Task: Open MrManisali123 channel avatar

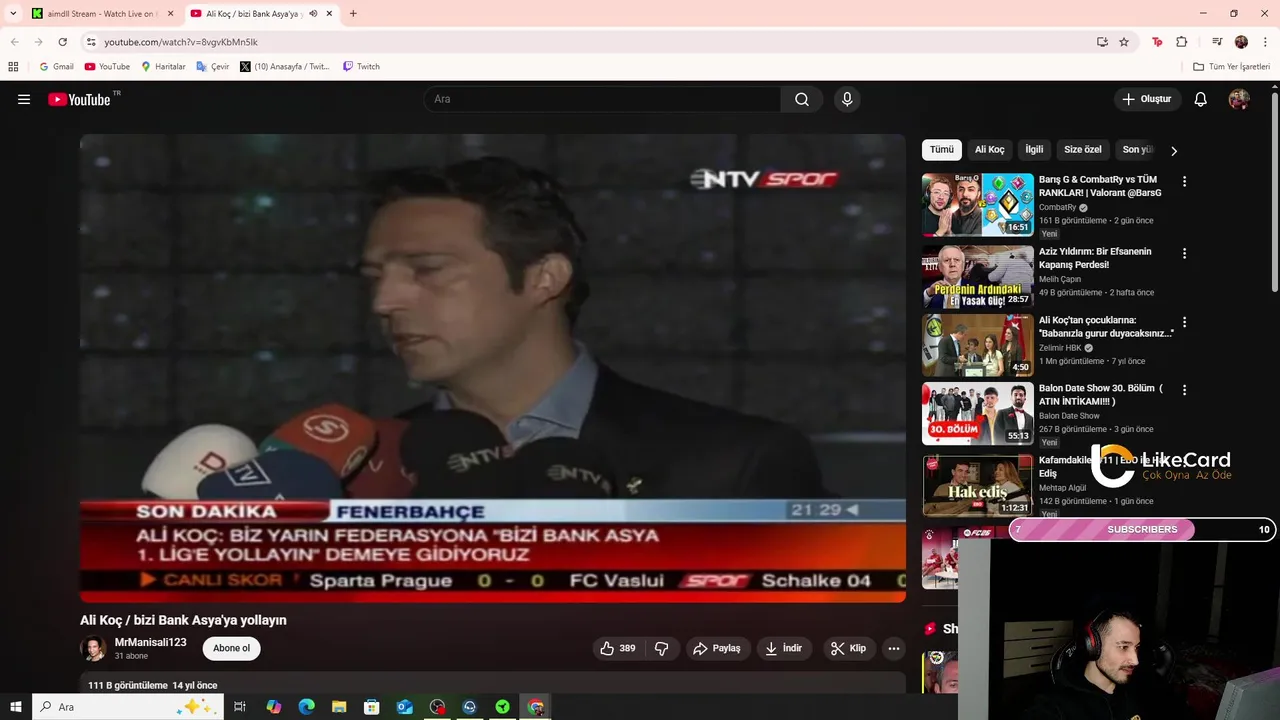Action: coord(93,648)
